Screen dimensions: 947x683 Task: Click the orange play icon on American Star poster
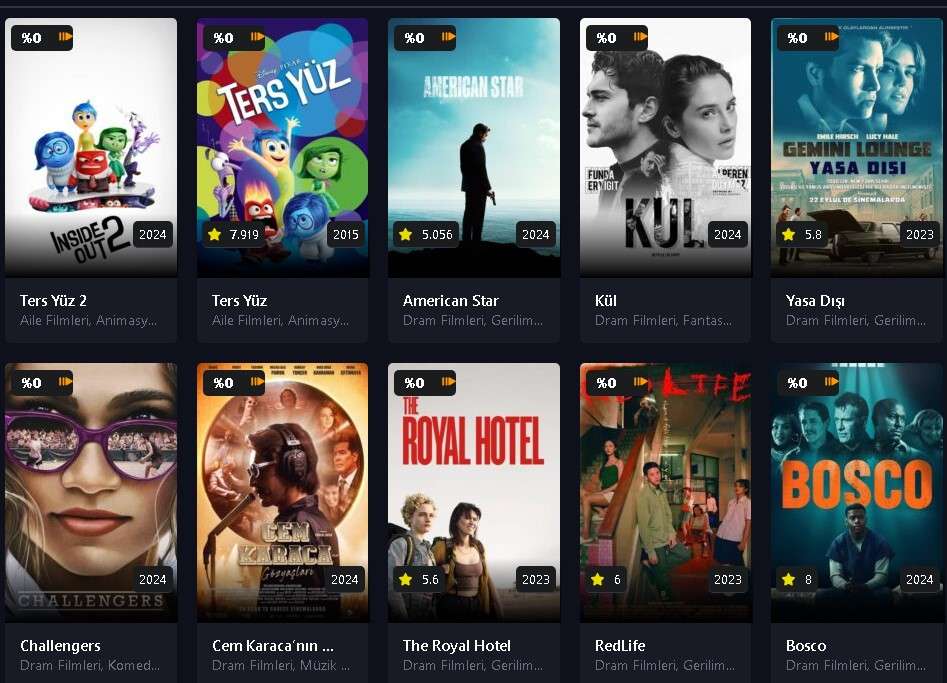click(x=448, y=37)
